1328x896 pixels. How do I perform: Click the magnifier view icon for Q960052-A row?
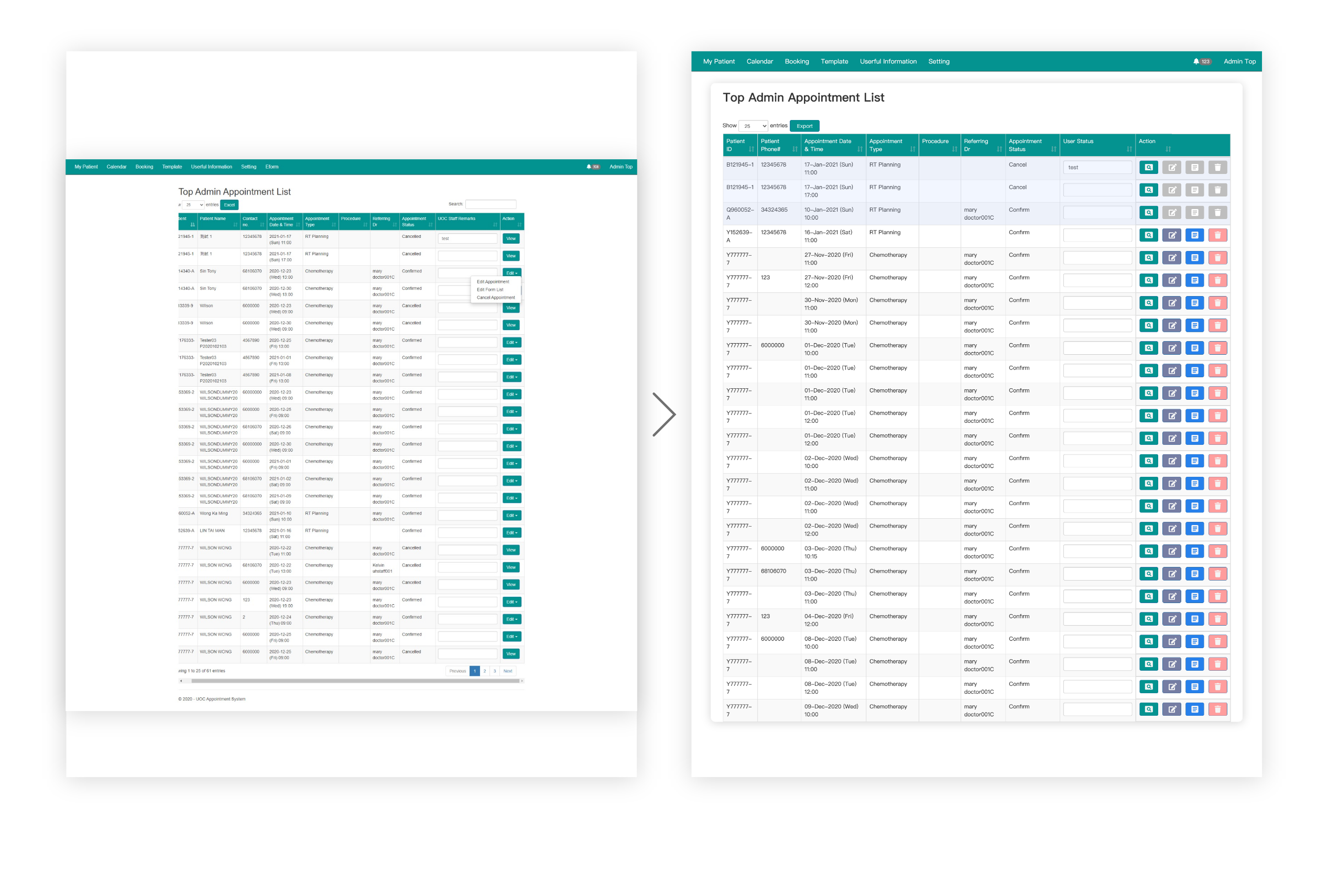(1149, 213)
